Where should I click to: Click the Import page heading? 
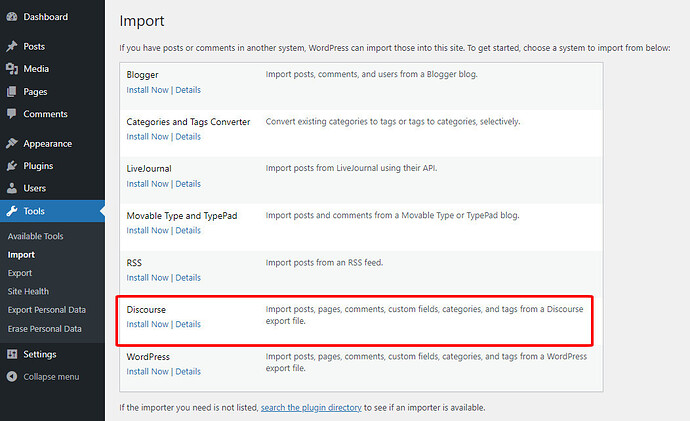click(x=142, y=21)
